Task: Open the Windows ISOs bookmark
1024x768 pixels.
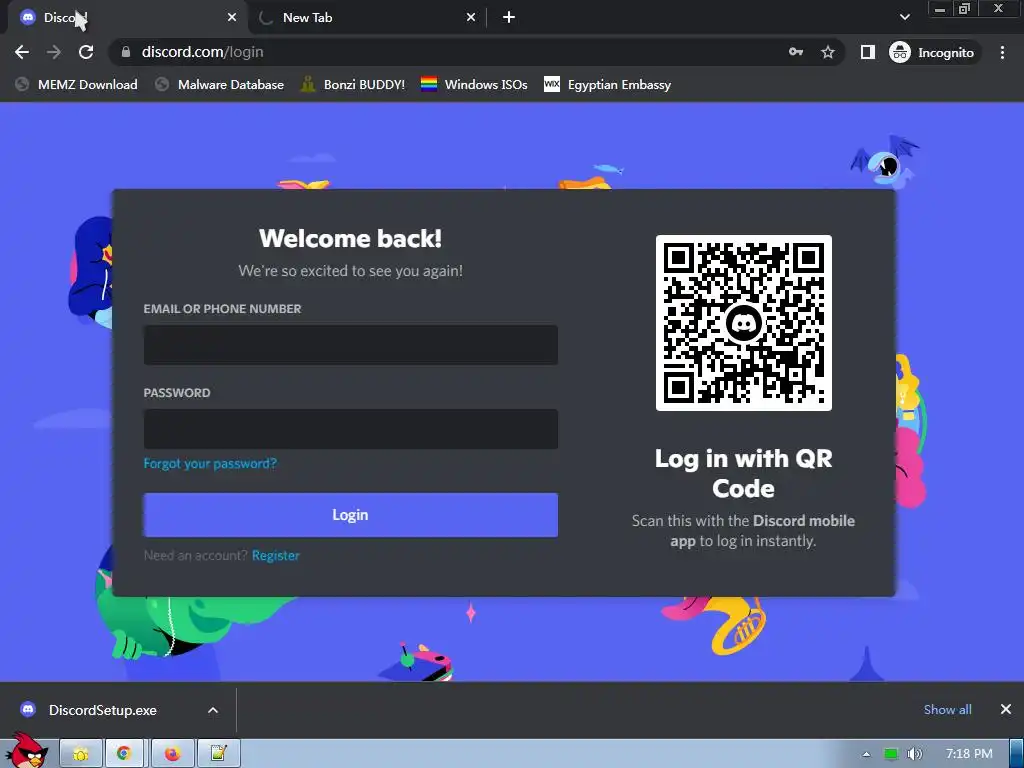Action: [x=474, y=85]
